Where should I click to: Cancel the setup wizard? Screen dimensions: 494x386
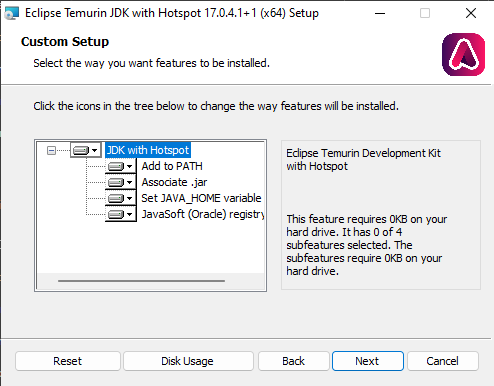(x=443, y=361)
